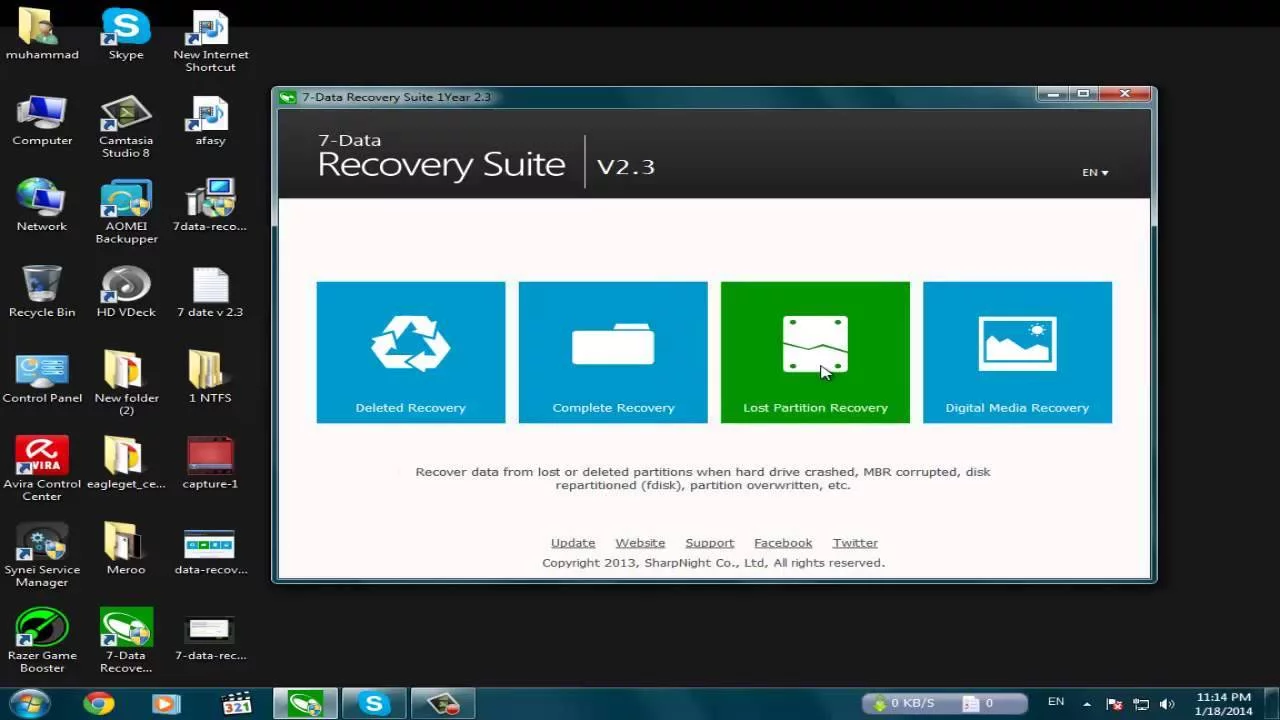This screenshot has width=1280, height=720.
Task: Open the Website link
Action: click(x=640, y=543)
